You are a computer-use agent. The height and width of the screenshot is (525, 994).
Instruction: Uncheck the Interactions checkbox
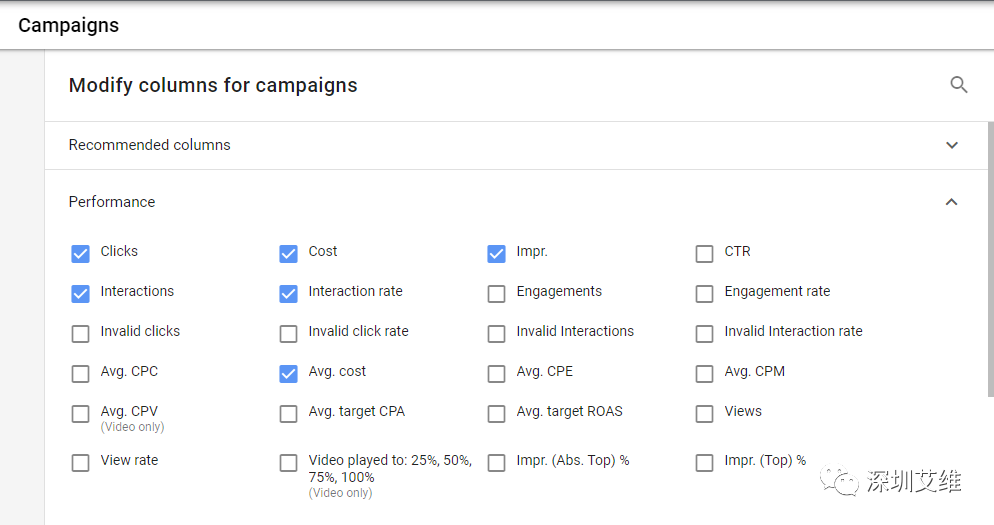click(81, 294)
